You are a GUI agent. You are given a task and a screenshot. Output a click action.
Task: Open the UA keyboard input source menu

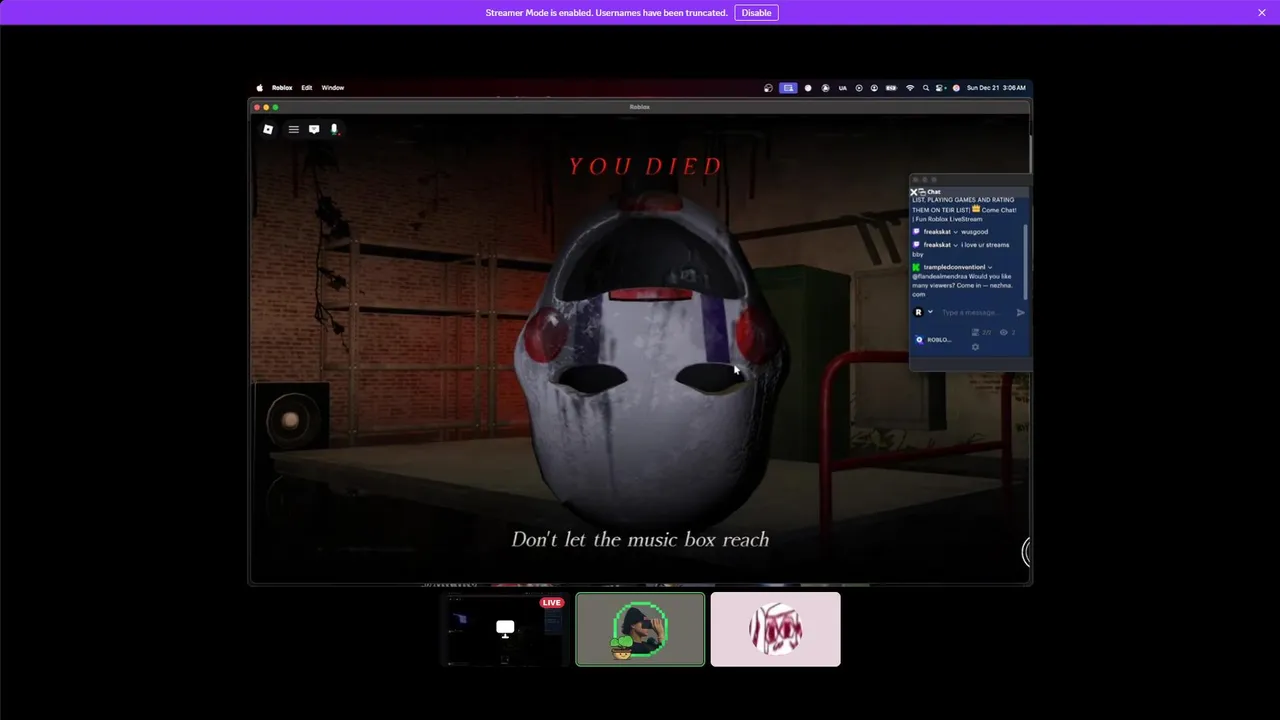pos(842,88)
